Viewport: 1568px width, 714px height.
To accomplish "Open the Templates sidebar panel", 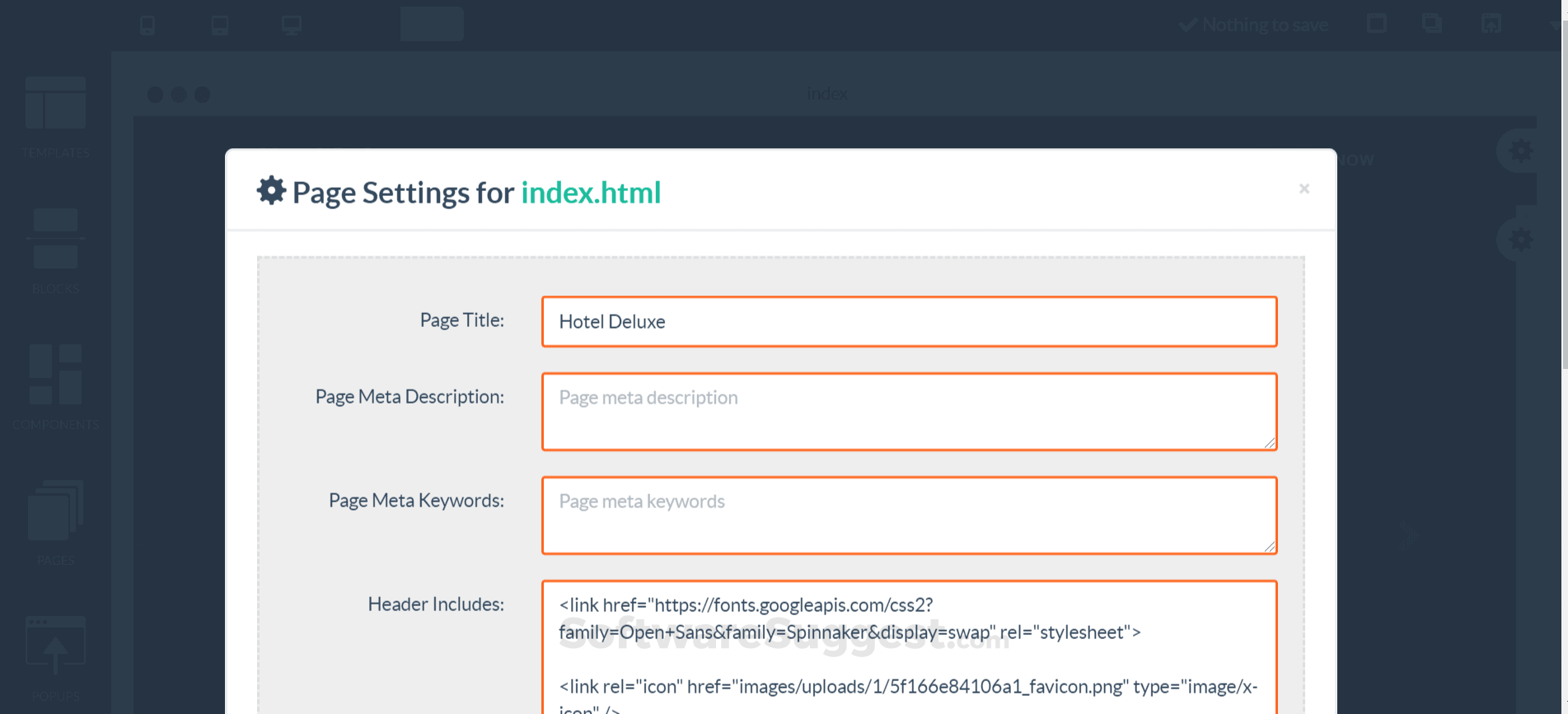I will pos(55,115).
